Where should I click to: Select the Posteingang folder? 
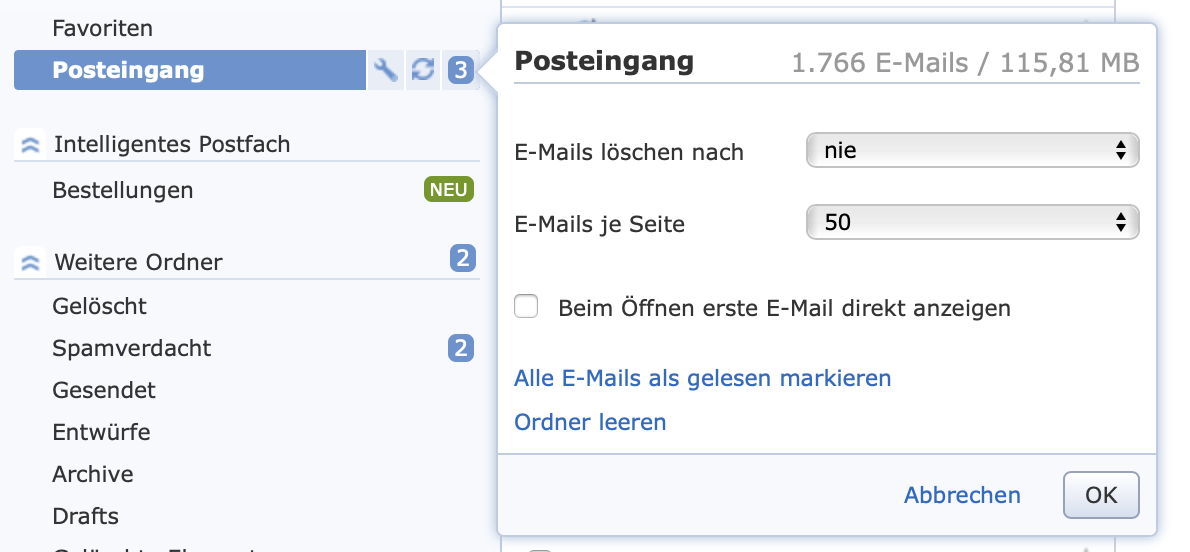pyautogui.click(x=128, y=70)
